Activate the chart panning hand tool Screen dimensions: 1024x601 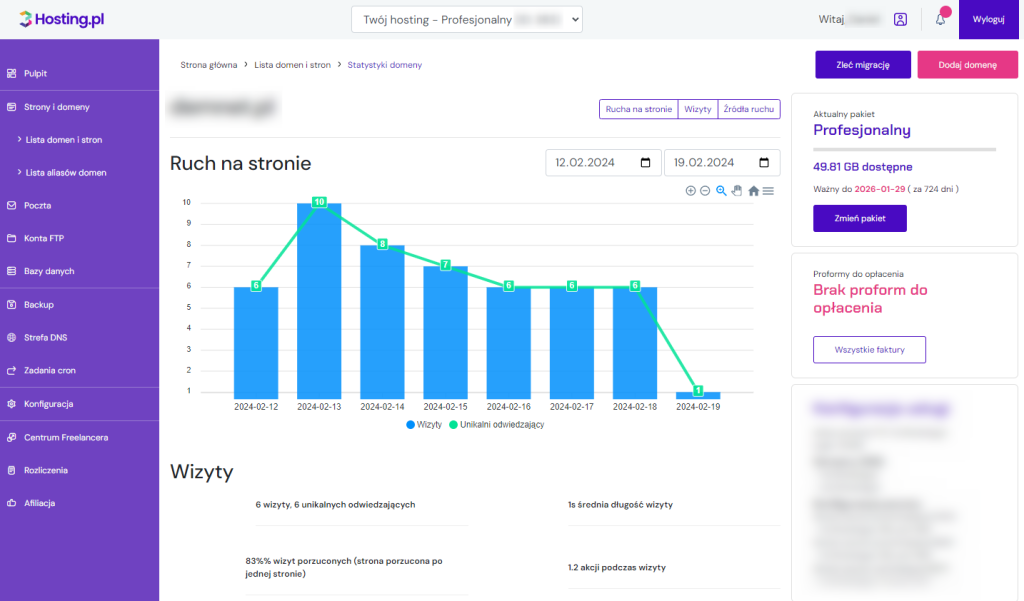pyautogui.click(x=737, y=191)
